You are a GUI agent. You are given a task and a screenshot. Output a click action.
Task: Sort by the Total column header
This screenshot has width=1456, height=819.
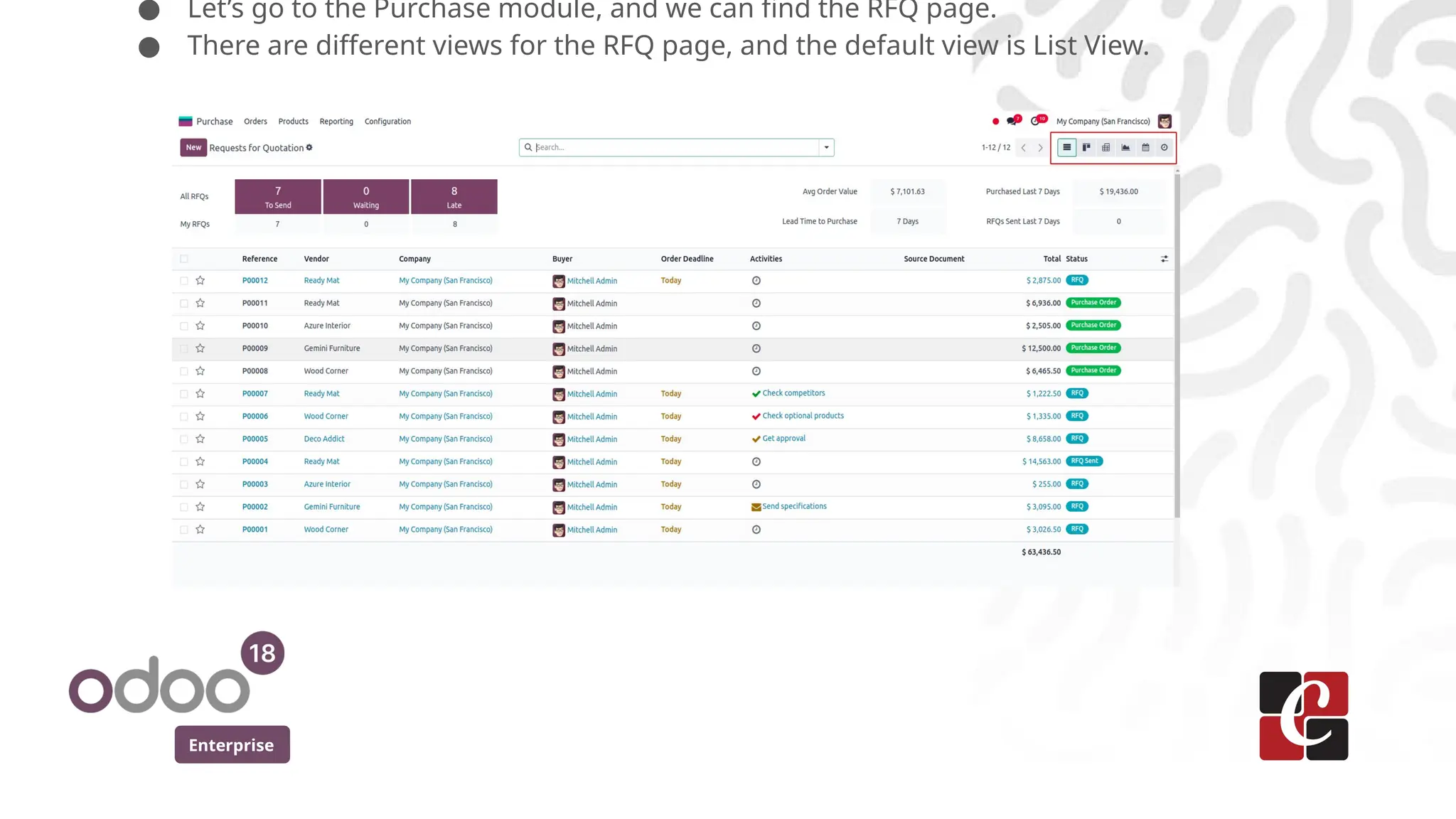1051,259
